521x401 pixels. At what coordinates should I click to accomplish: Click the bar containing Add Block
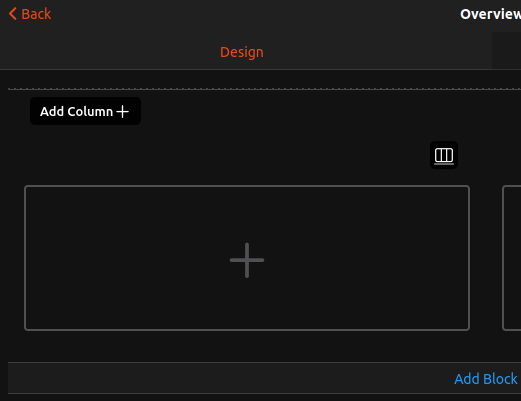tap(264, 378)
